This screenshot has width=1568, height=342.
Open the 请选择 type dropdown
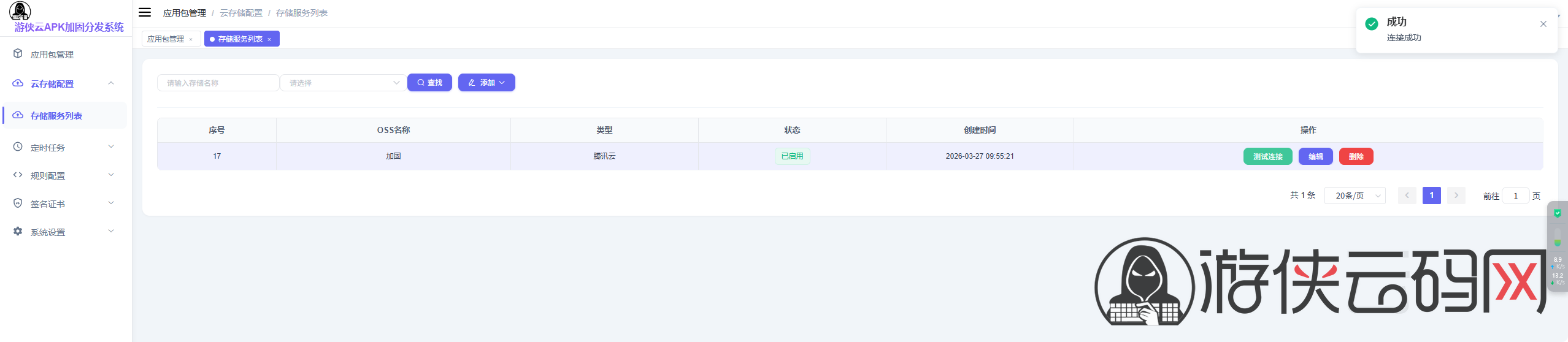343,83
